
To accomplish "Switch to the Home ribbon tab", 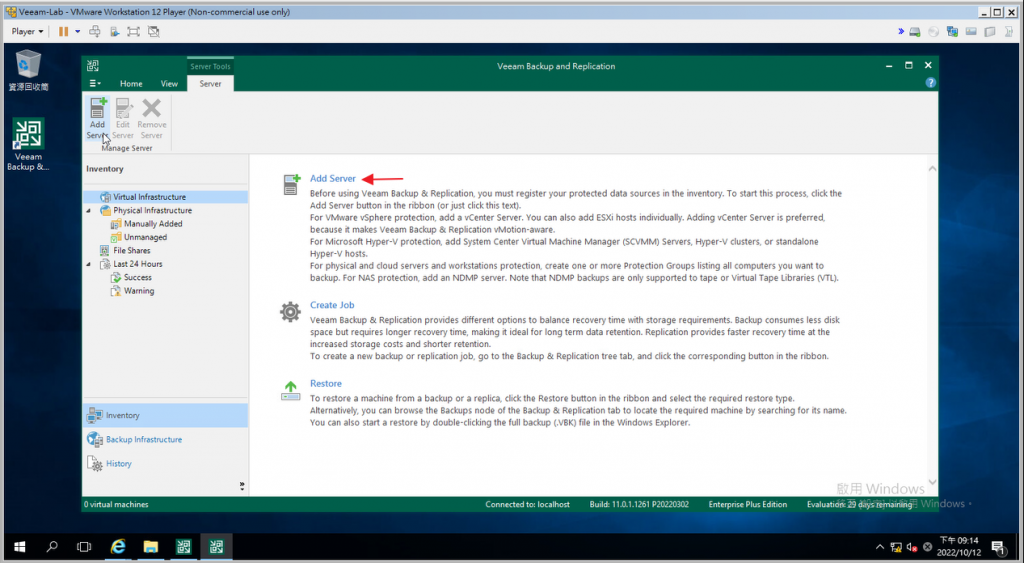I will click(x=131, y=84).
